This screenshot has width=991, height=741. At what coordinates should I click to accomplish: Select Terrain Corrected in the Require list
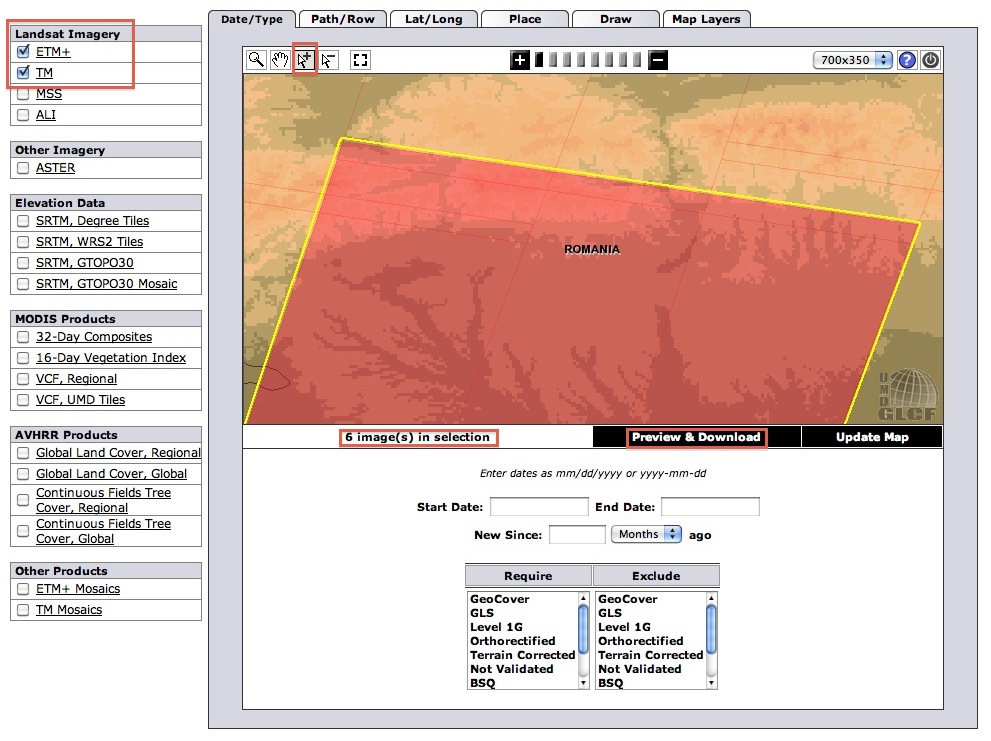(x=523, y=655)
